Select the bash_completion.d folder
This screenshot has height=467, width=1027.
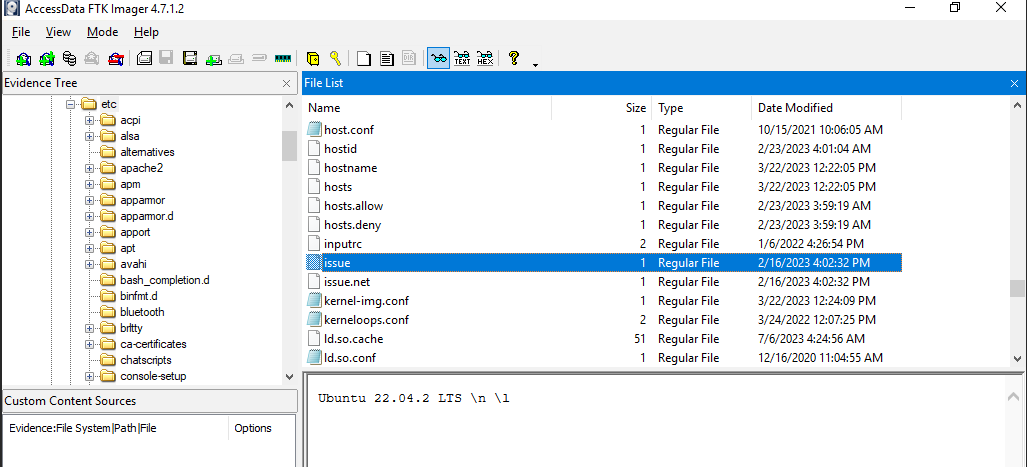point(165,280)
